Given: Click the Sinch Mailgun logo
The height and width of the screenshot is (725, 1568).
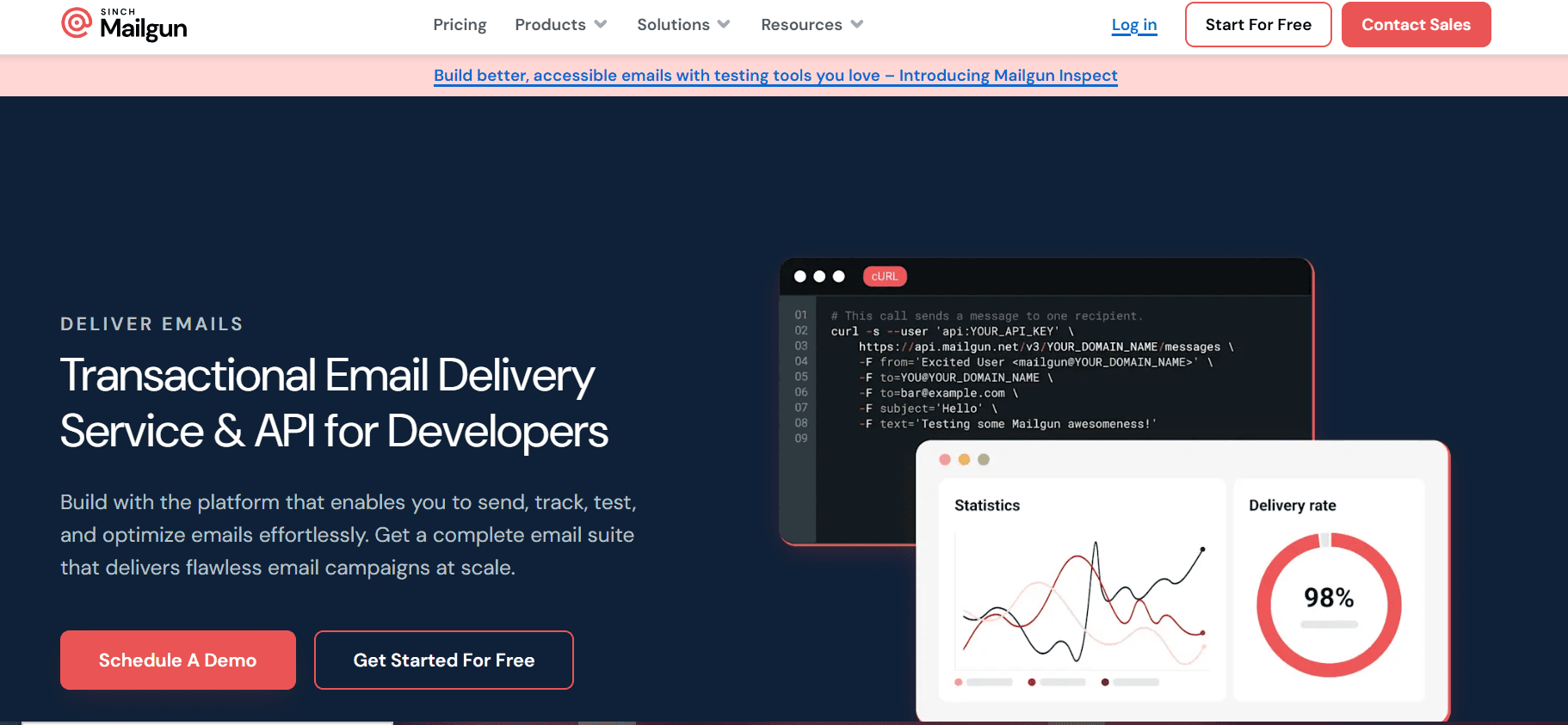Looking at the screenshot, I should coord(124,24).
